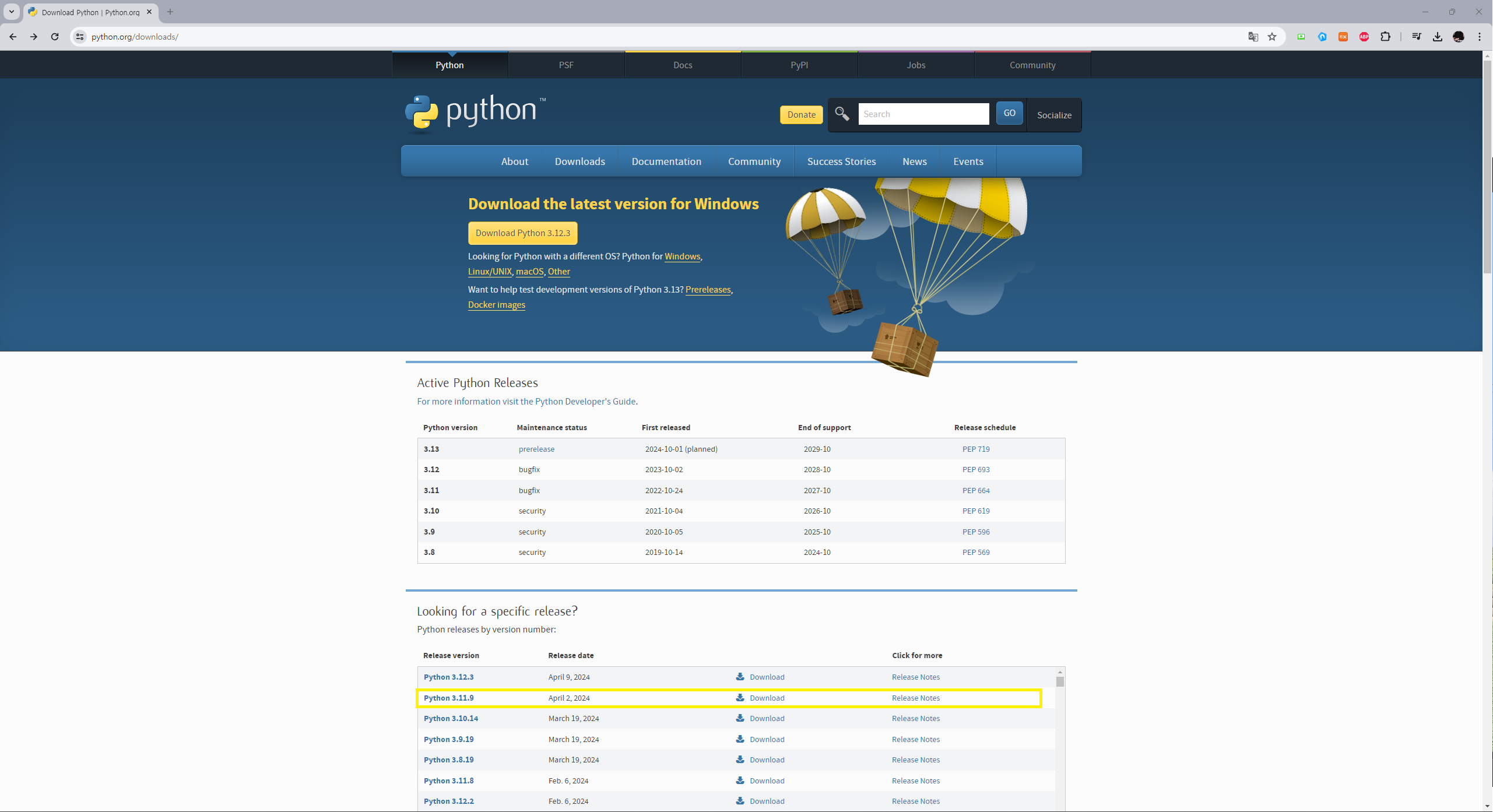Click the magnifying glass search icon
Image resolution: width=1493 pixels, height=812 pixels.
(x=842, y=114)
